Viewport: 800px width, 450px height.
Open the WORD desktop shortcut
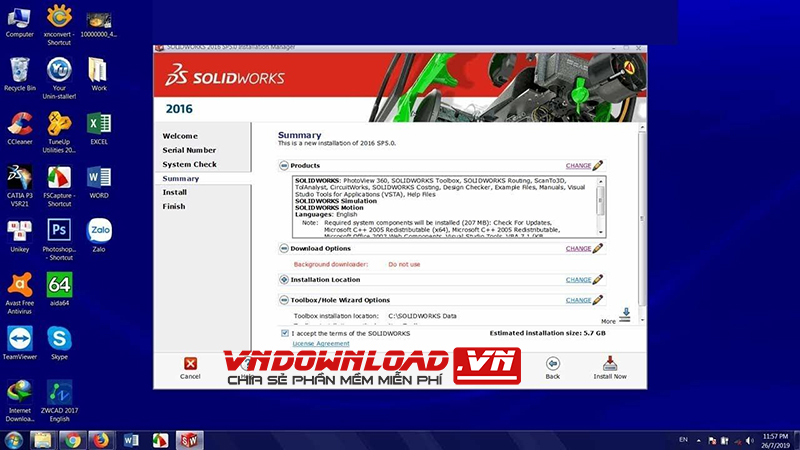point(98,182)
